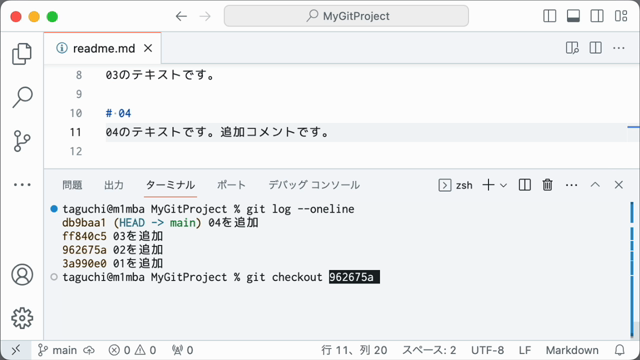Select encoding UTF-8 in status bar

(x=487, y=350)
